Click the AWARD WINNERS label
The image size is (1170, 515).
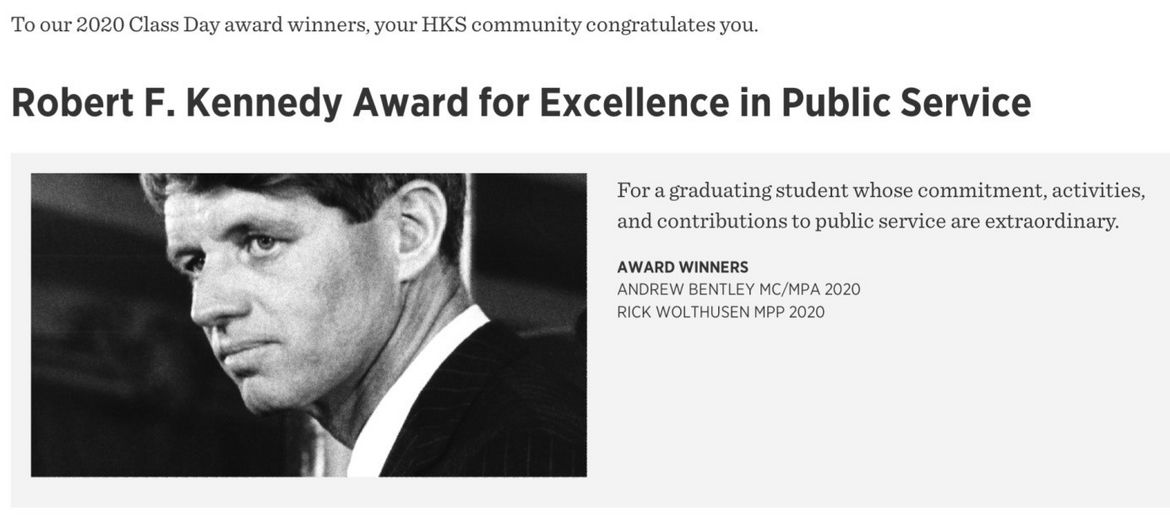682,266
